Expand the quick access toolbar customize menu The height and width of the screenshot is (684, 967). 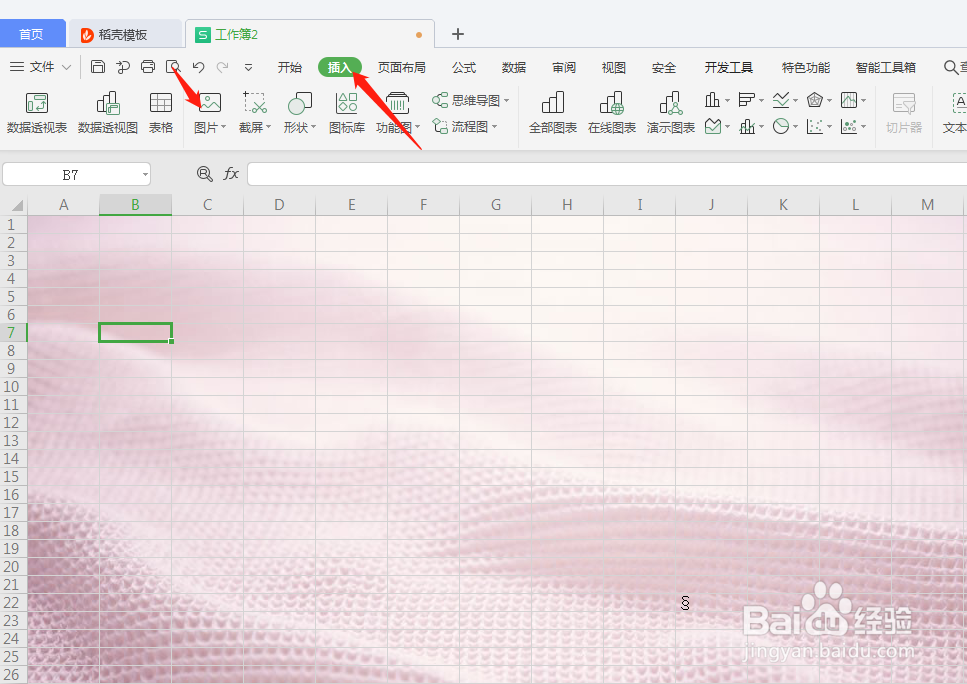(248, 67)
